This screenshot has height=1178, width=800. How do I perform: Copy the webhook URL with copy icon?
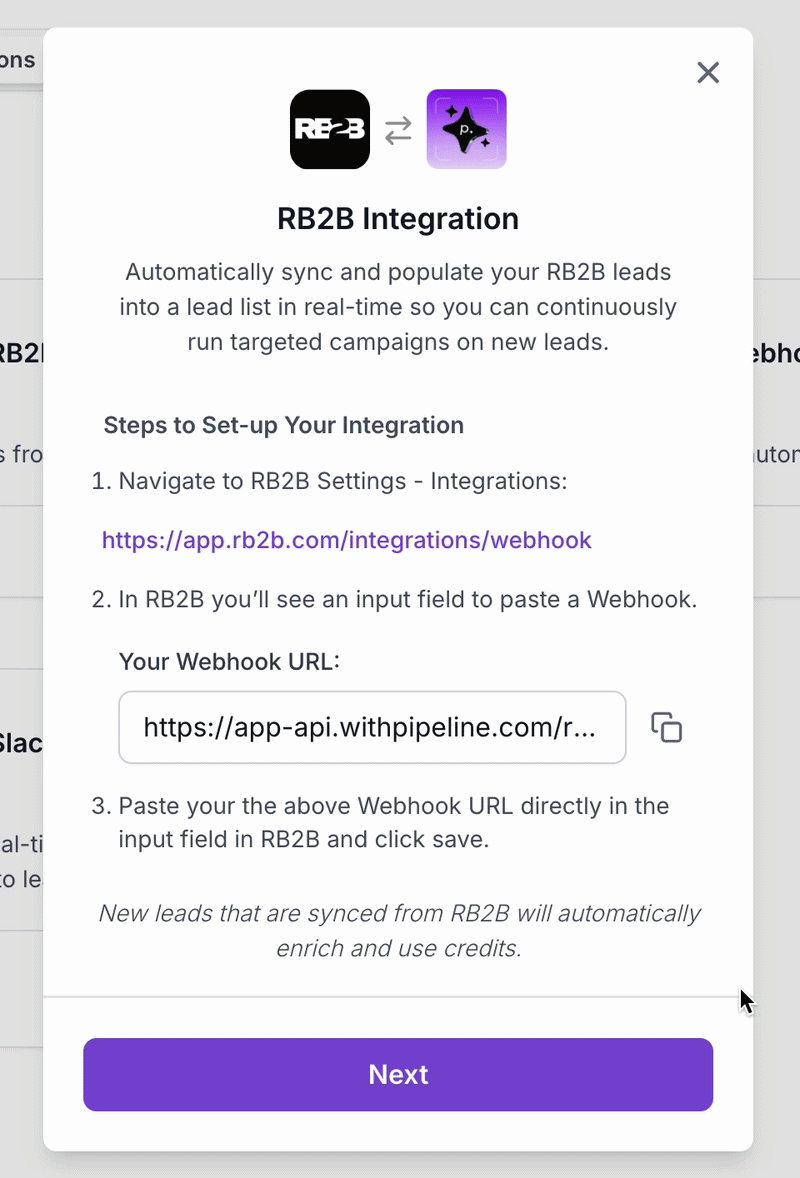pos(666,727)
